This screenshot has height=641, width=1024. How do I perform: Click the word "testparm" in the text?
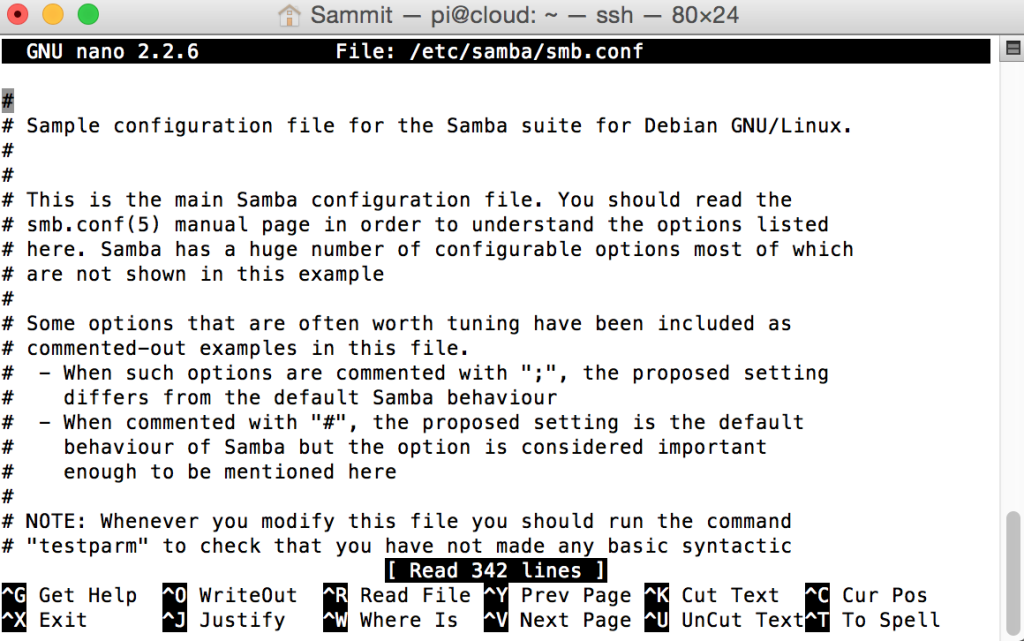[x=88, y=546]
